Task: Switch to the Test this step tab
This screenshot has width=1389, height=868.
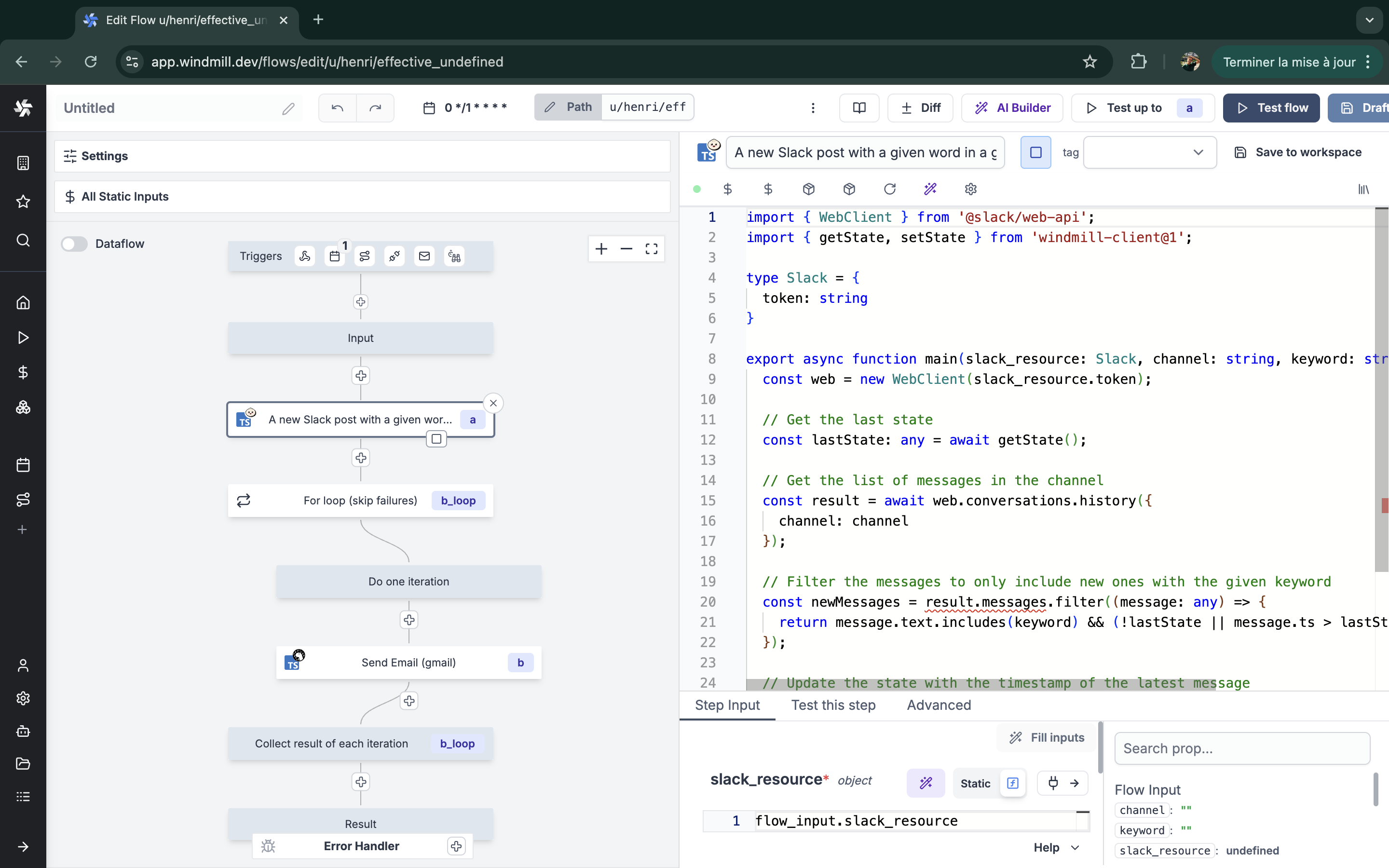Action: click(833, 705)
